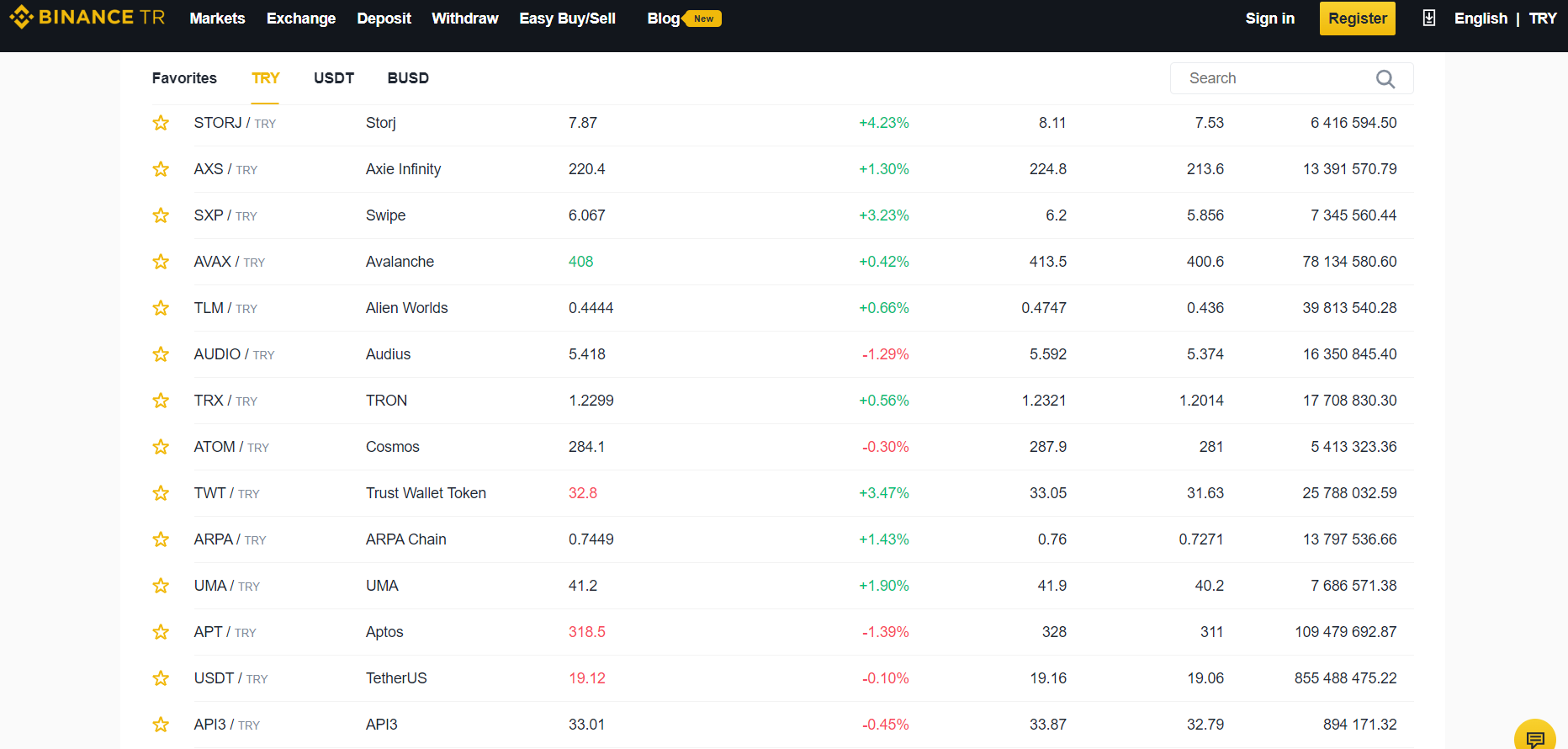Click USDT last price 19.12

586,678
